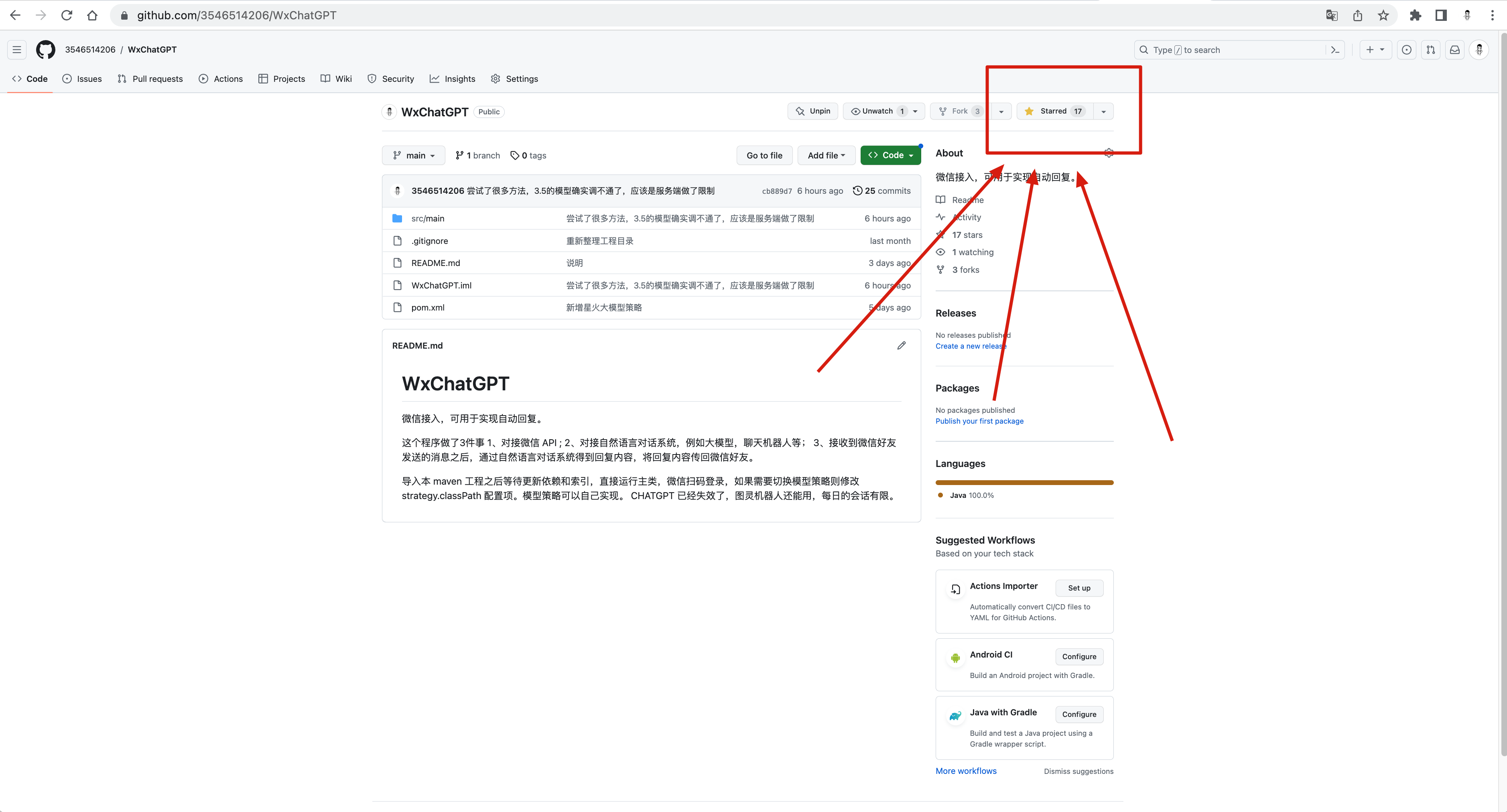Open the 0 tags link
Image resolution: width=1507 pixels, height=812 pixels.
point(528,155)
